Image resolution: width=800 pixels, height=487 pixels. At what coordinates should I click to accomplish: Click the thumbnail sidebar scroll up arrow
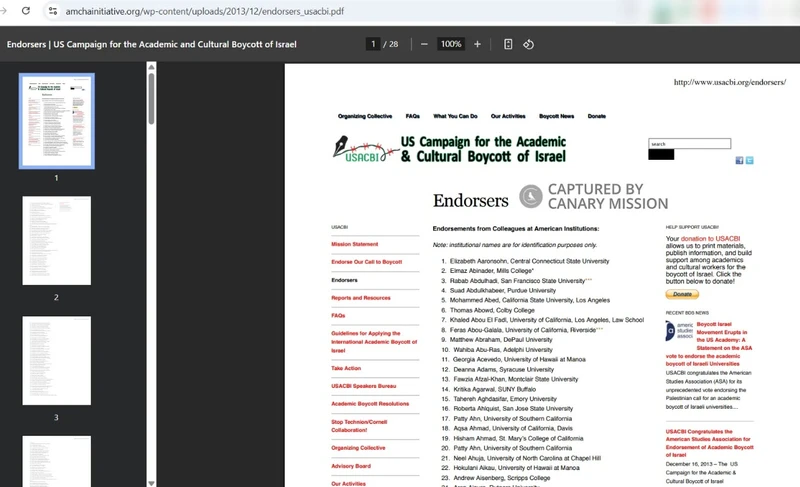coord(151,67)
